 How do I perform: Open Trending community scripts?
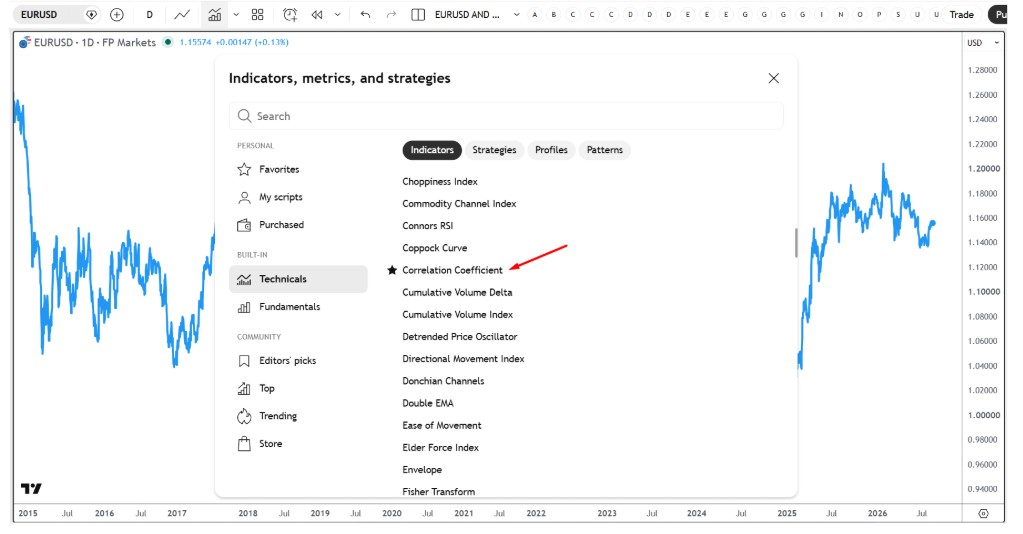[298, 416]
